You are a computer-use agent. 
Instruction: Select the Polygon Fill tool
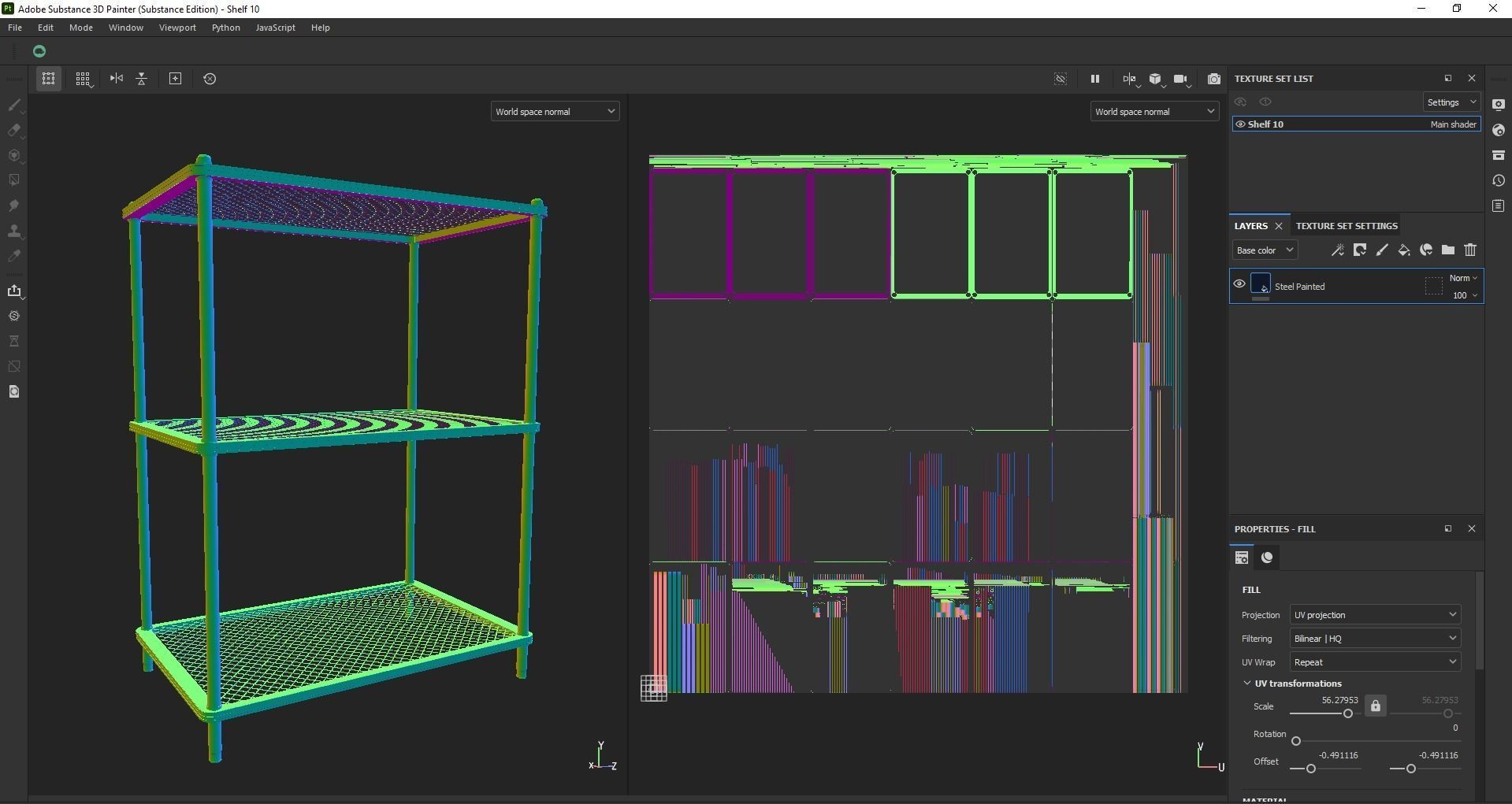pos(14,180)
